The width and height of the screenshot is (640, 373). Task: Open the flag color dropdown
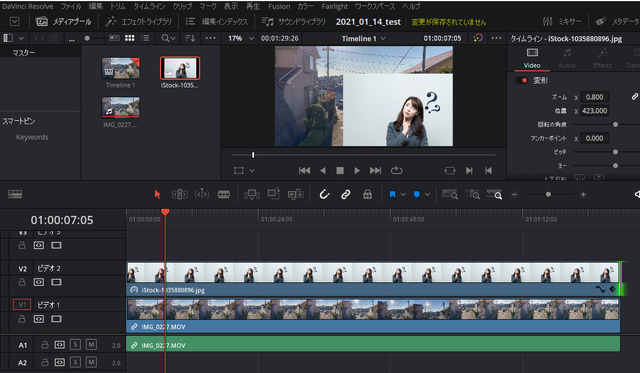[x=403, y=195]
